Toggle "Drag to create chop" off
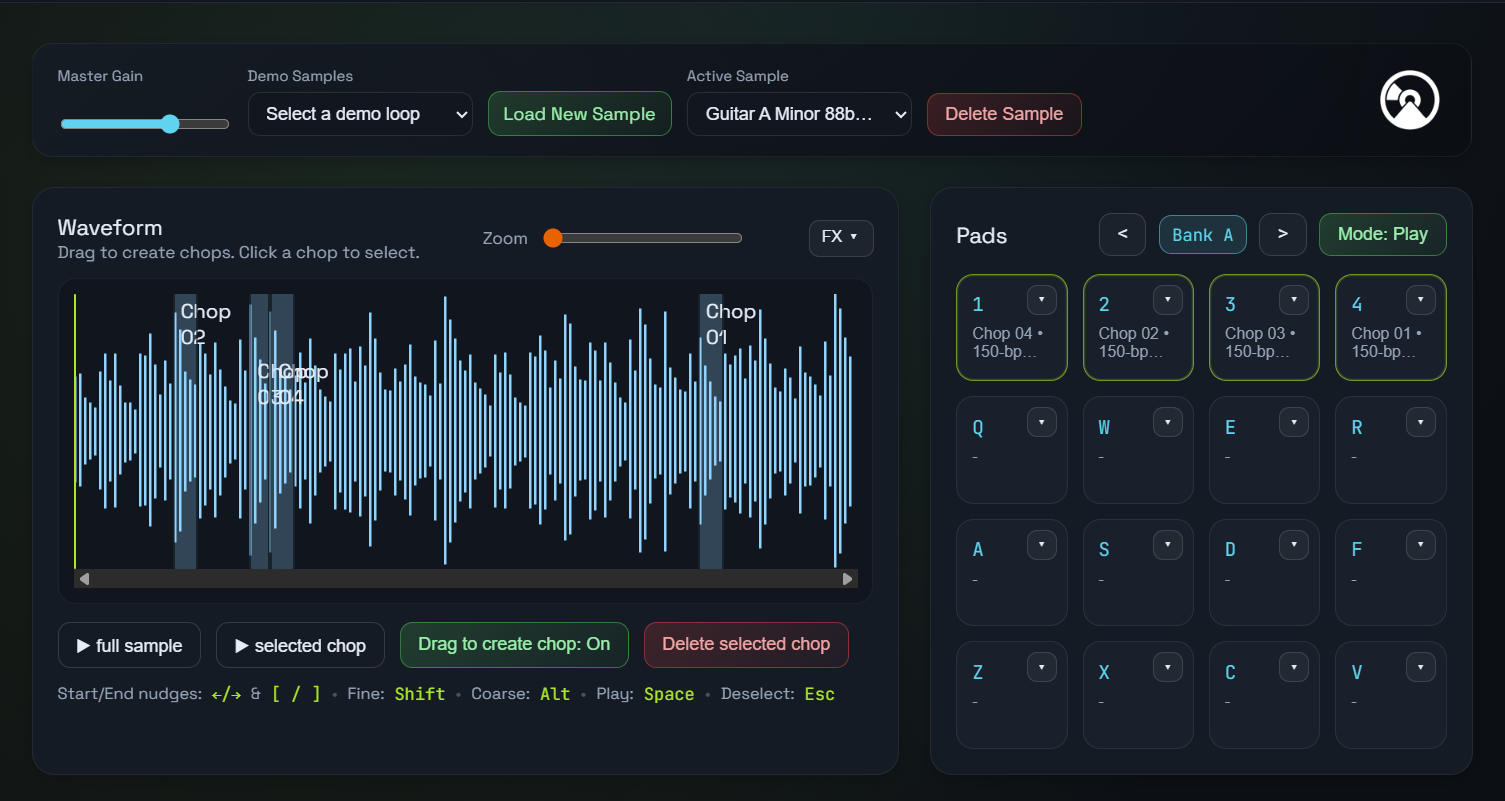Screen dimensions: 1505x801 coord(514,645)
